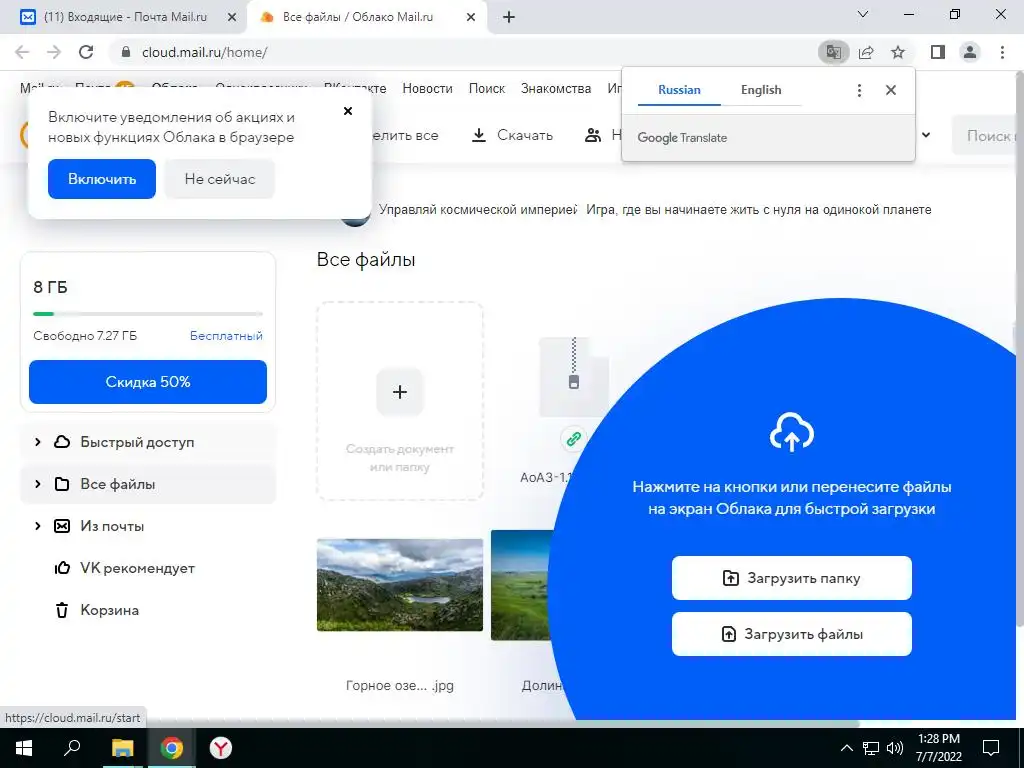This screenshot has width=1024, height=768.
Task: Click the Управляй космической империей ad link
Action: (x=478, y=210)
